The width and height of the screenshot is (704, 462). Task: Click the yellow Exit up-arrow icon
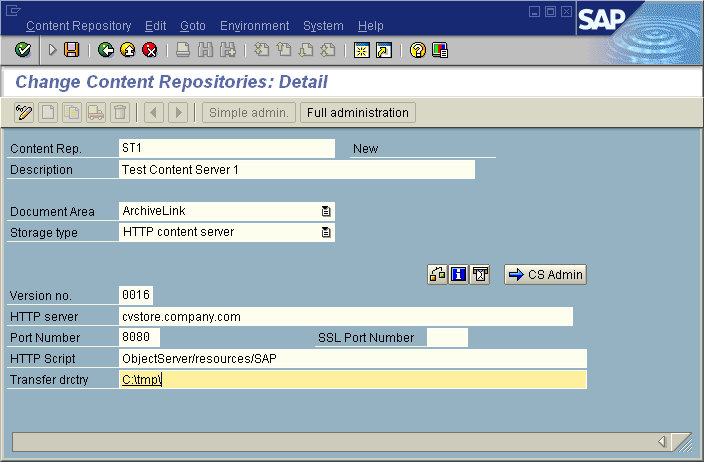click(128, 49)
